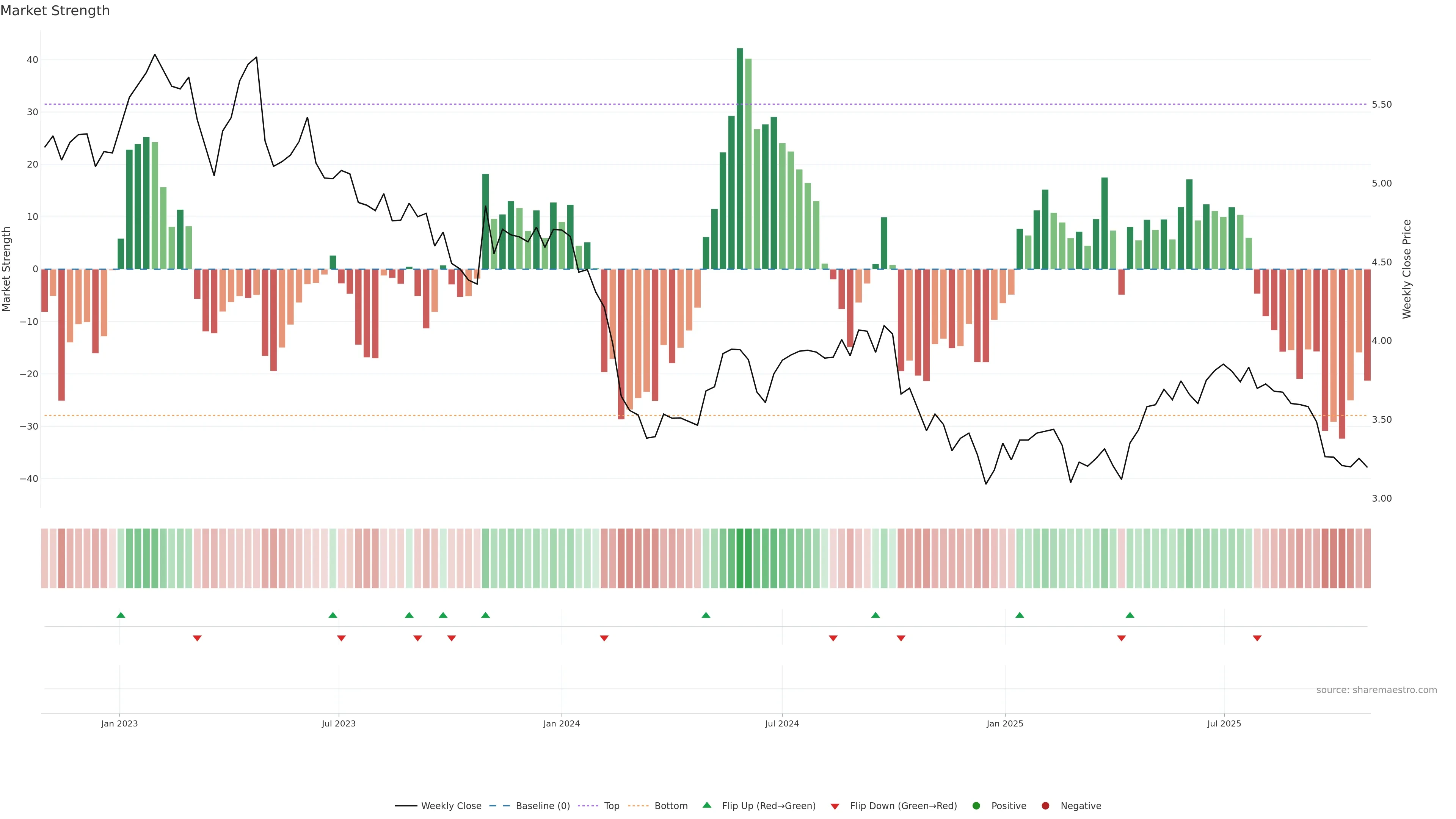Viewport: 1456px width, 819px height.
Task: Click the Flip Up green triangle legend icon
Action: click(x=706, y=805)
